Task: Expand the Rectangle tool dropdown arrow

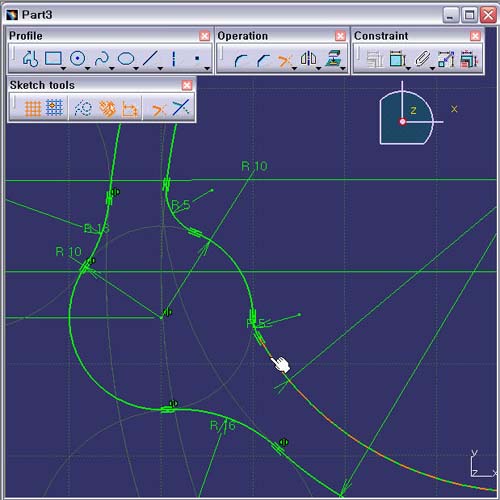Action: point(63,68)
